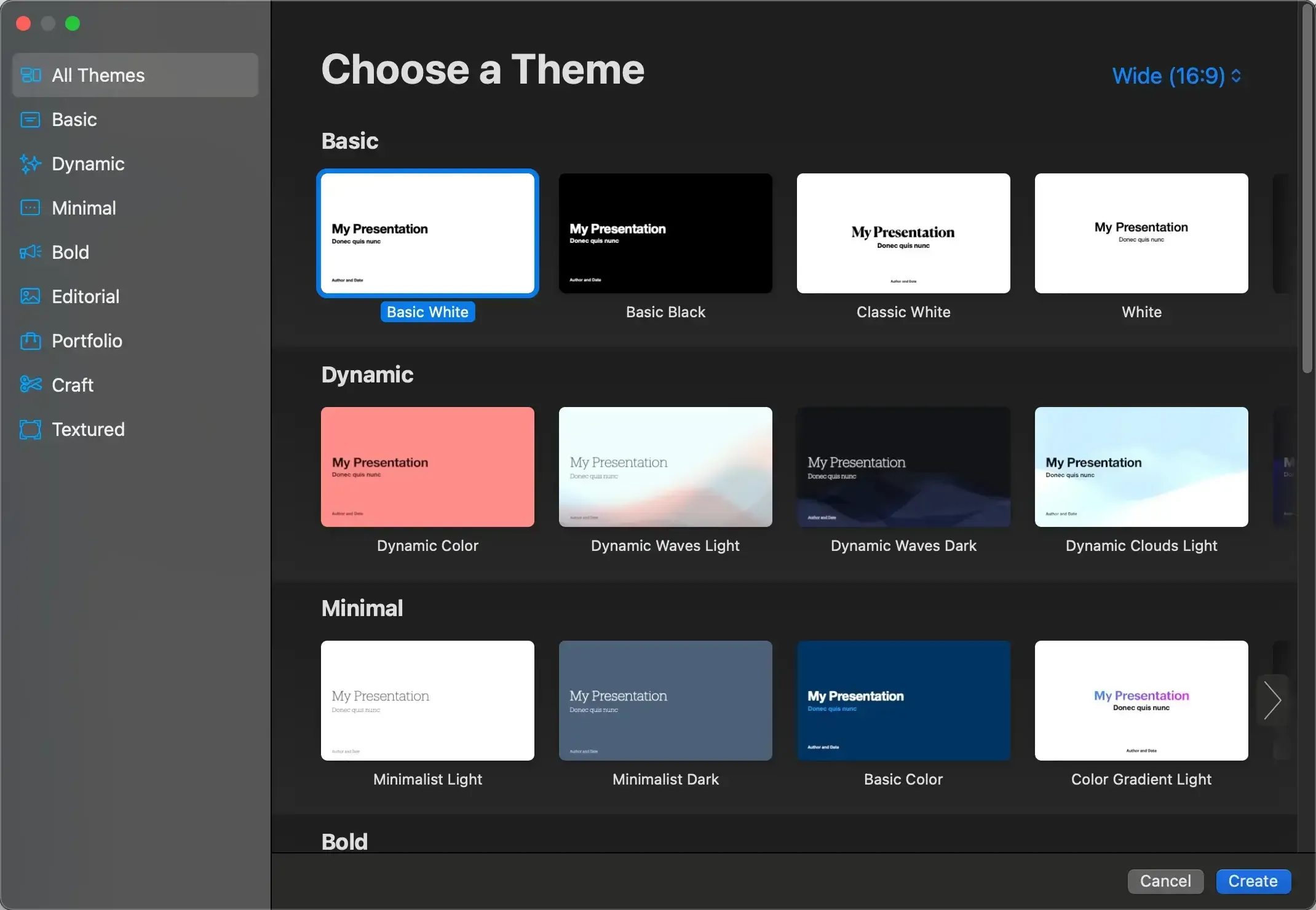The width and height of the screenshot is (1316, 910).
Task: Click the Editorial picture icon in sidebar
Action: tap(31, 296)
